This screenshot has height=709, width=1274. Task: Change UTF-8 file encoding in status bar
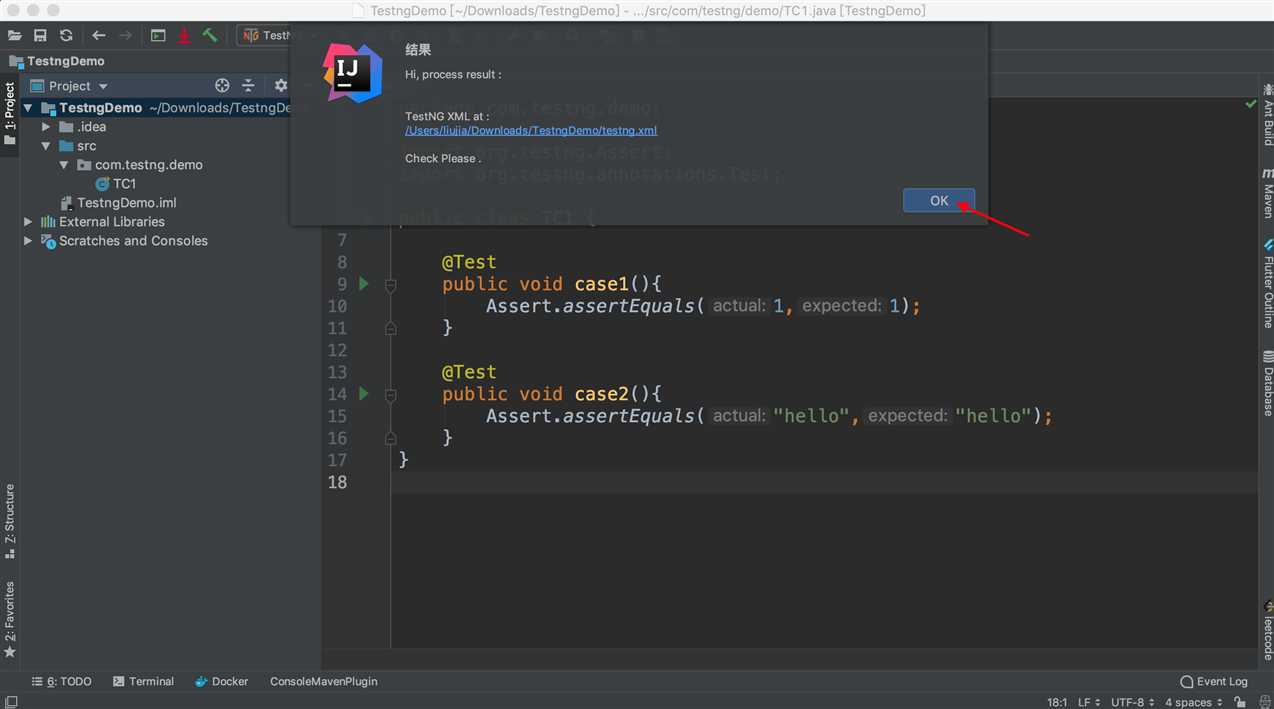[1132, 702]
